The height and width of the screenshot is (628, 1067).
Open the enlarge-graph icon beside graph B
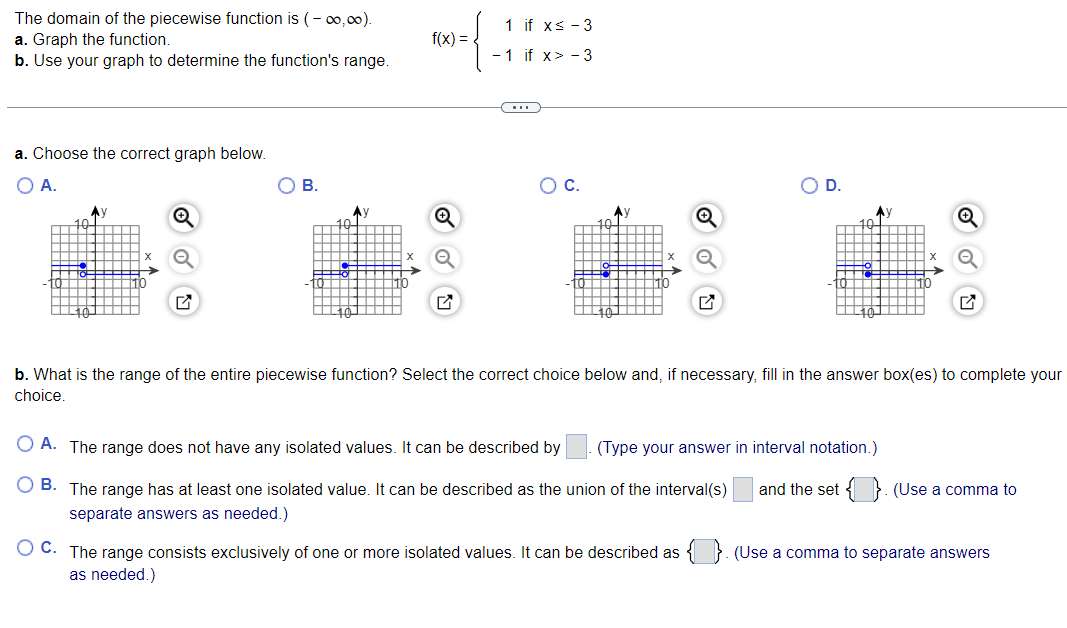coord(444,301)
